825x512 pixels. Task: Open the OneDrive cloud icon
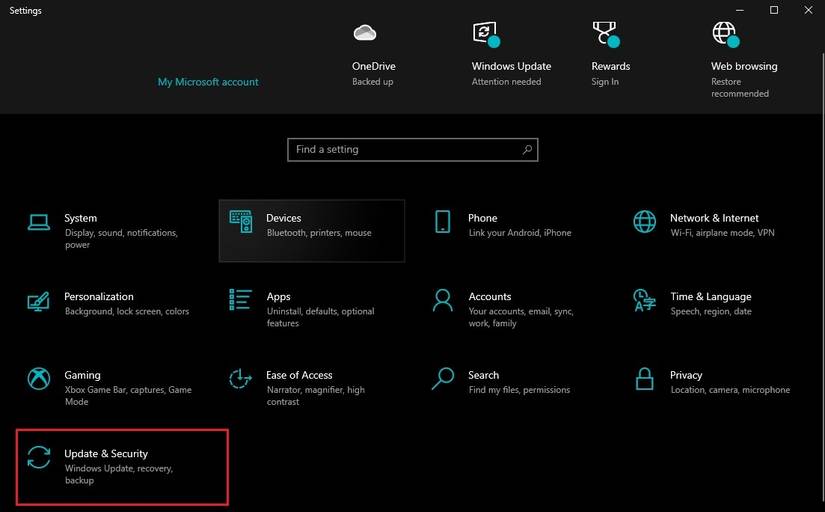click(x=365, y=33)
